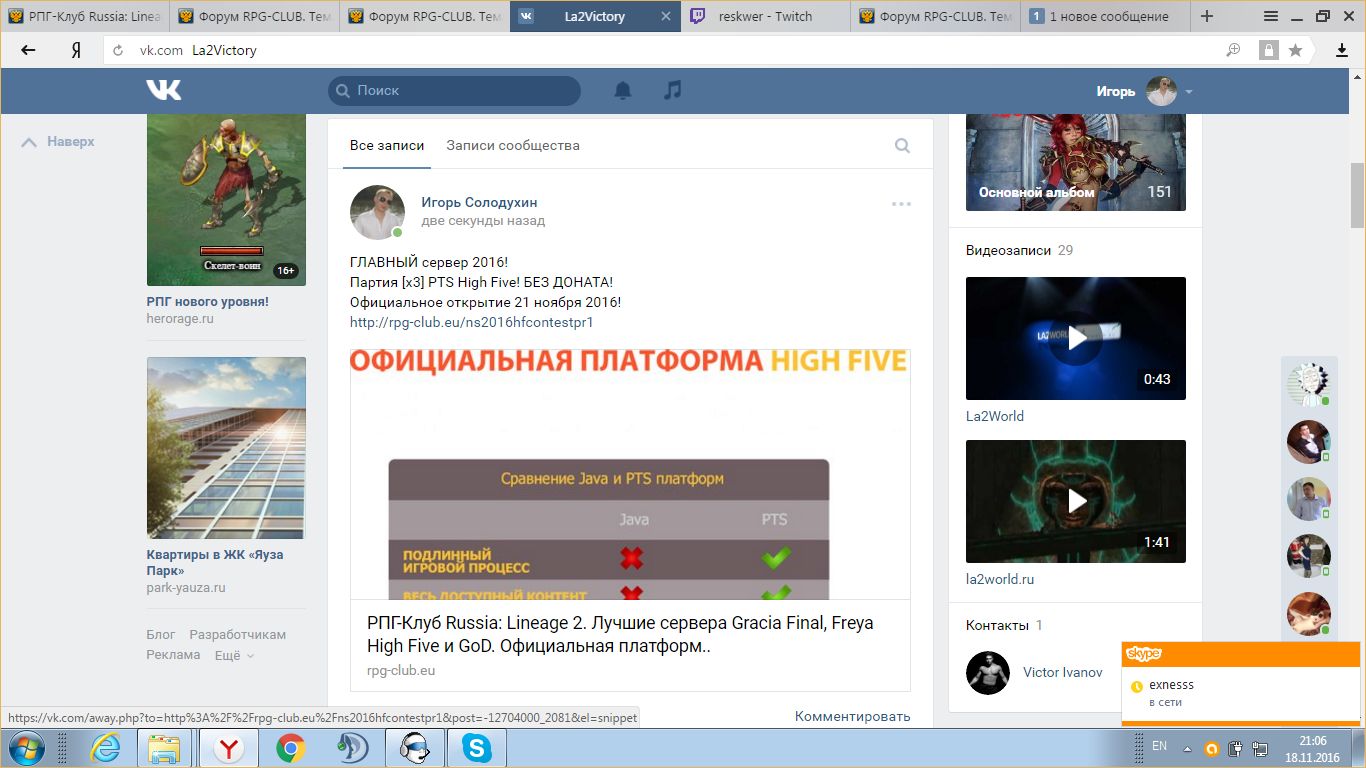Image resolution: width=1366 pixels, height=768 pixels.
Task: Open Yandex Browser taskbar icon
Action: [x=229, y=748]
